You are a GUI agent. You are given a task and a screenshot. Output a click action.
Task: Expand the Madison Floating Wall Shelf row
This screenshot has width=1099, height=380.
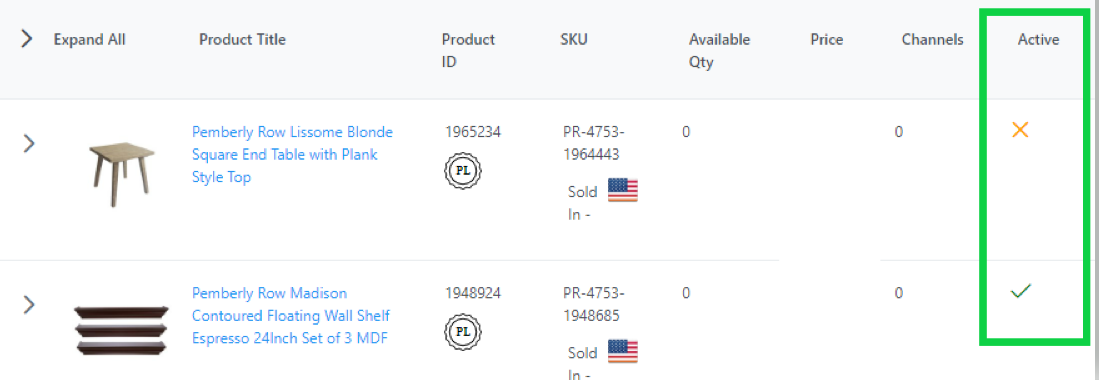(x=29, y=305)
